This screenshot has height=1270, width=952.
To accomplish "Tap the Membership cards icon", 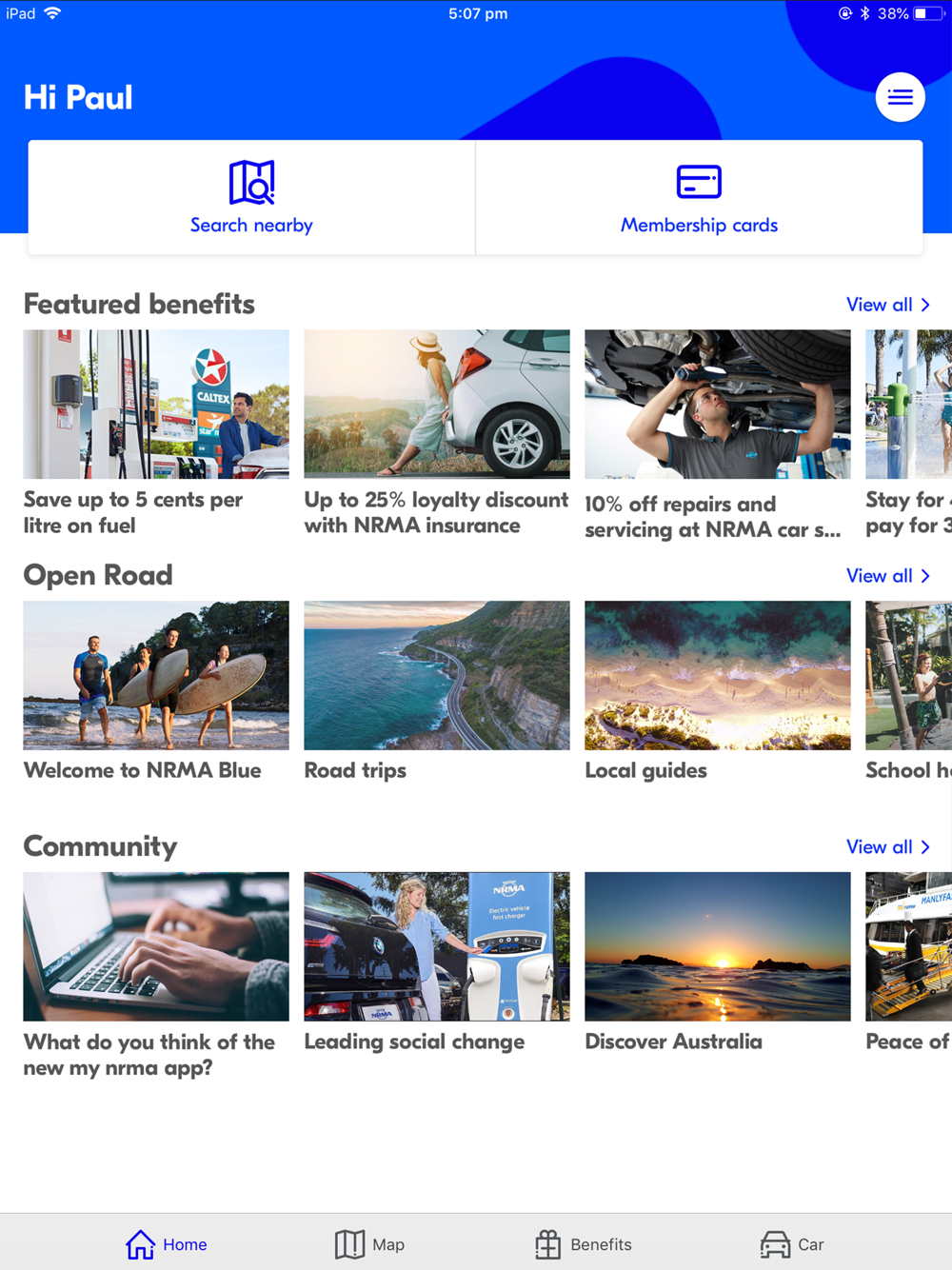I will 699,181.
